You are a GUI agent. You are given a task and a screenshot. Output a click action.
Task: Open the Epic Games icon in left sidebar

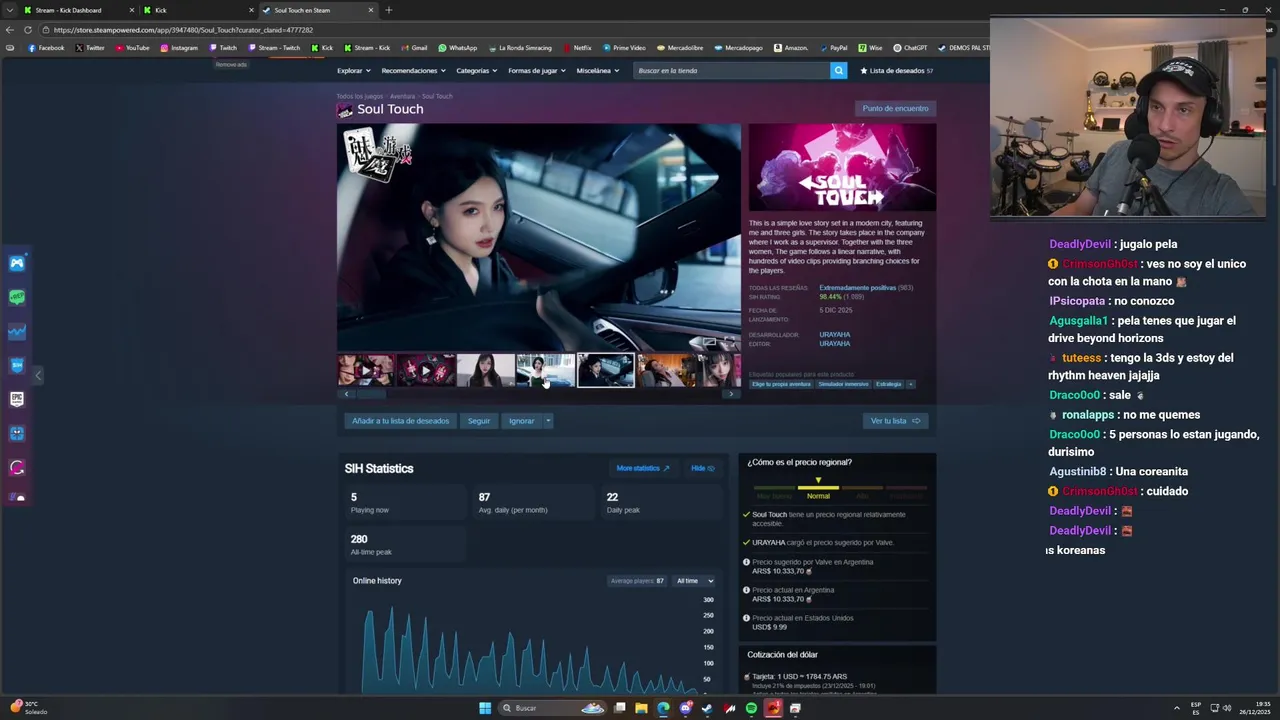coord(17,399)
